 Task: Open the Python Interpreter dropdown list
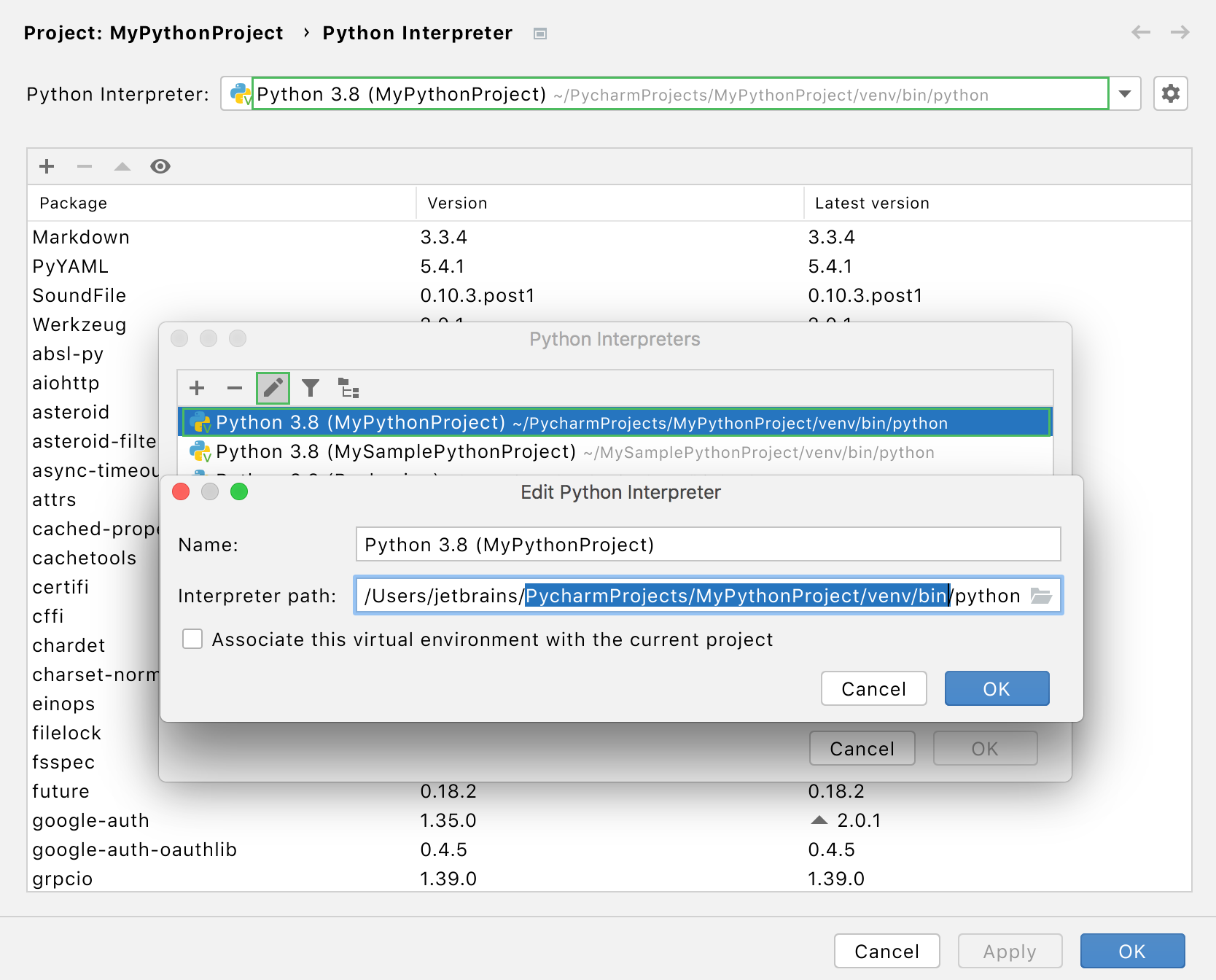1123,93
